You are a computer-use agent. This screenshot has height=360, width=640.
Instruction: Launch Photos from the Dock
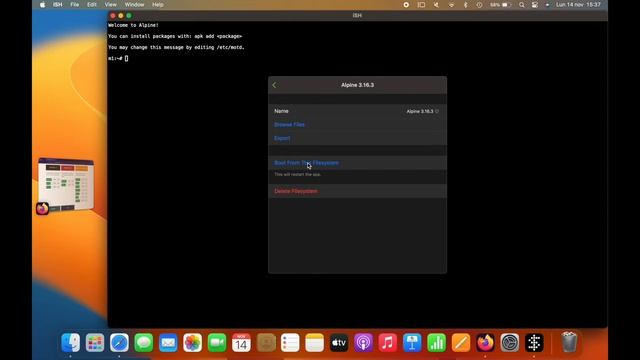(192, 342)
